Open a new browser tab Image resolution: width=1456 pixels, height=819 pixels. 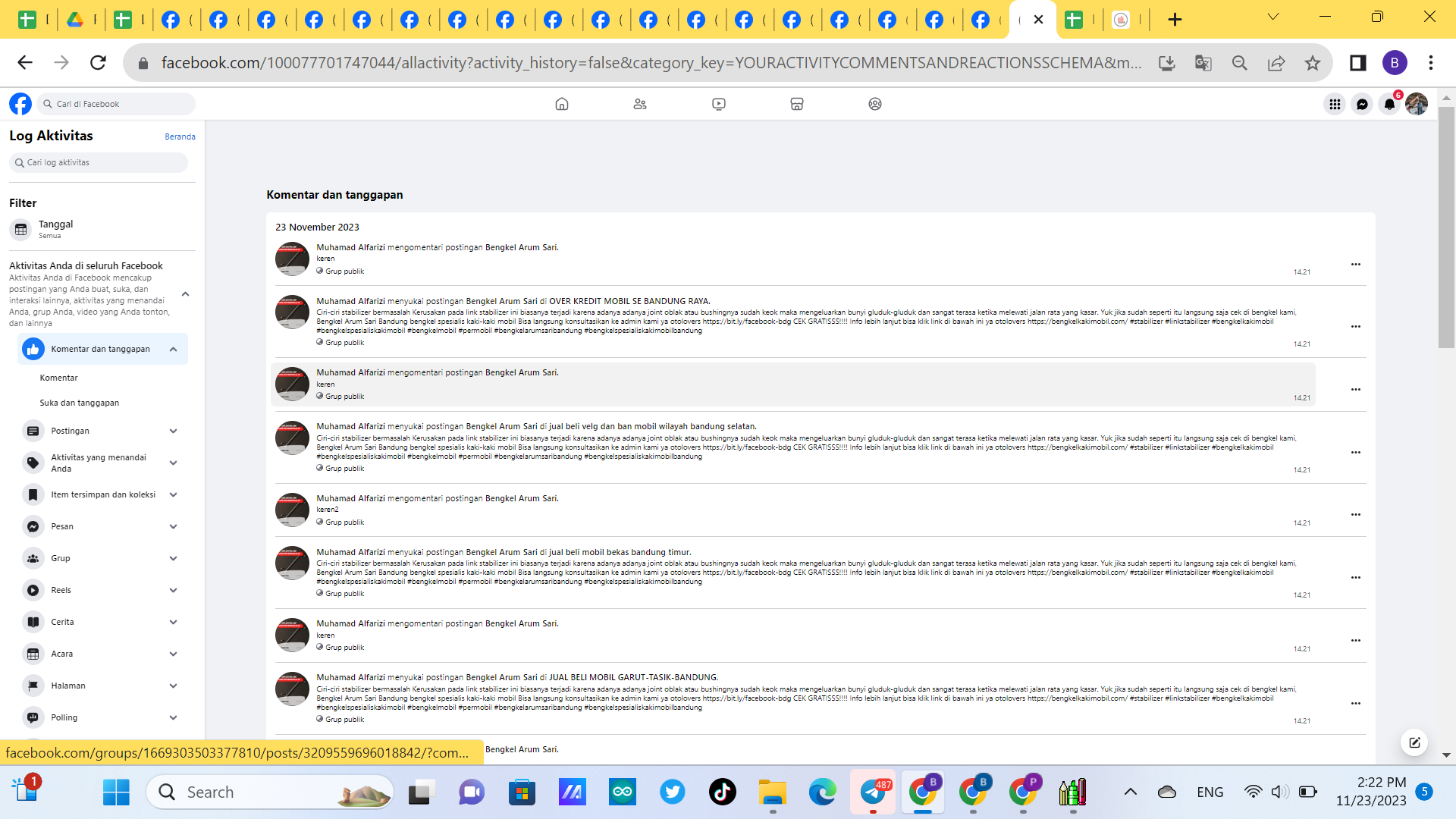pyautogui.click(x=1175, y=20)
